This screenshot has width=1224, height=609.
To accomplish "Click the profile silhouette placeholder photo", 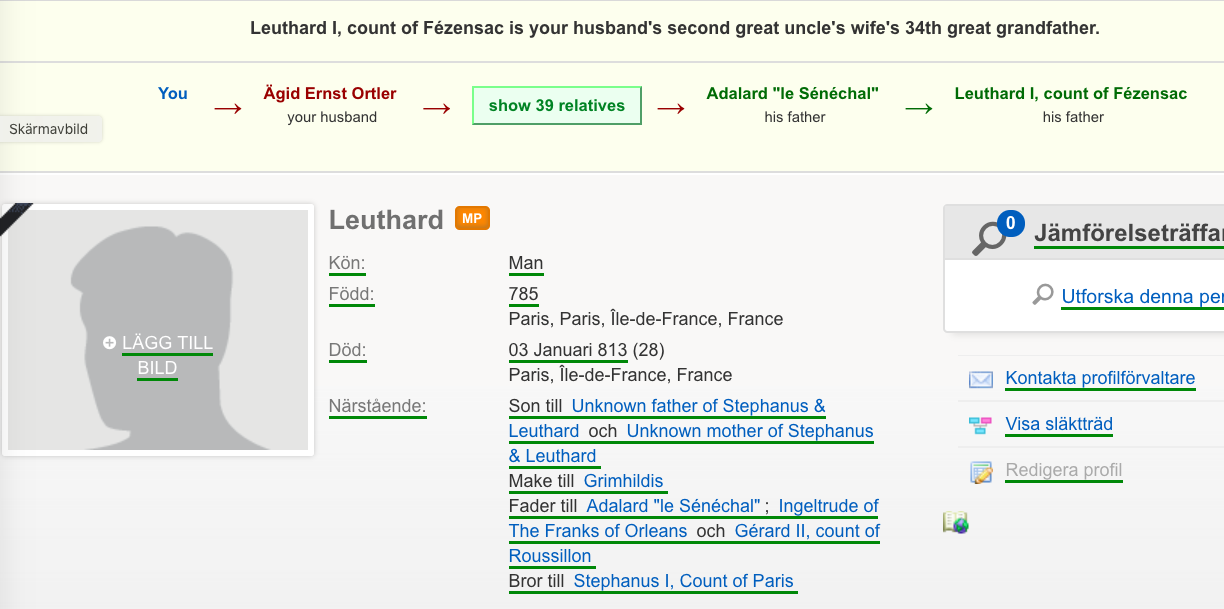I will (158, 330).
